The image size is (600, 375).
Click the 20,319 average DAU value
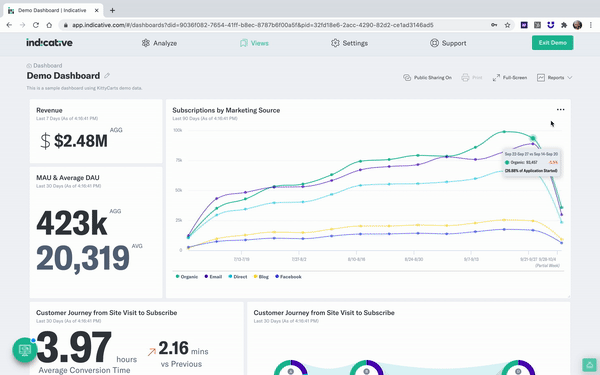pos(83,258)
